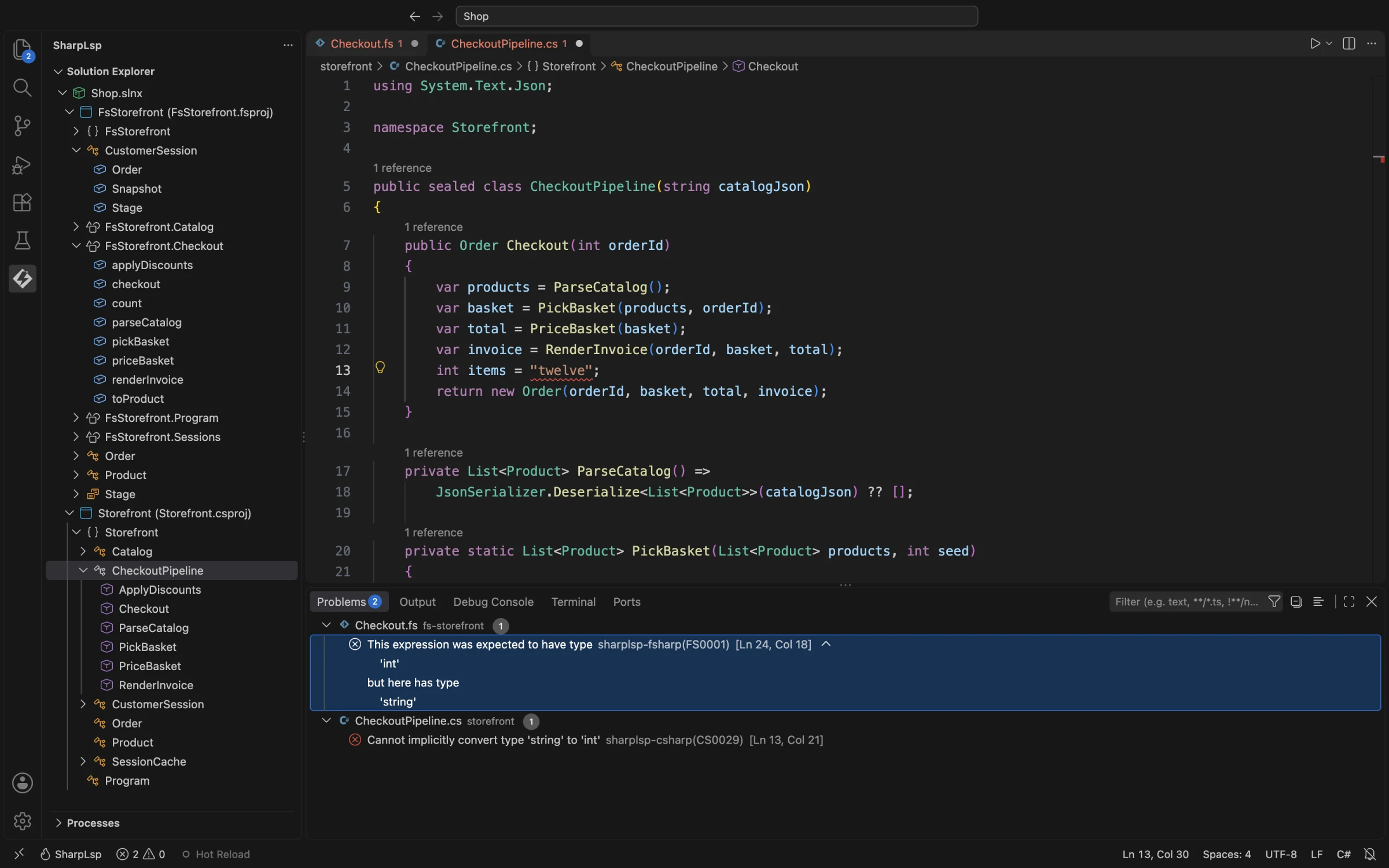1389x868 pixels.
Task: Open the Search view icon
Action: point(22,87)
